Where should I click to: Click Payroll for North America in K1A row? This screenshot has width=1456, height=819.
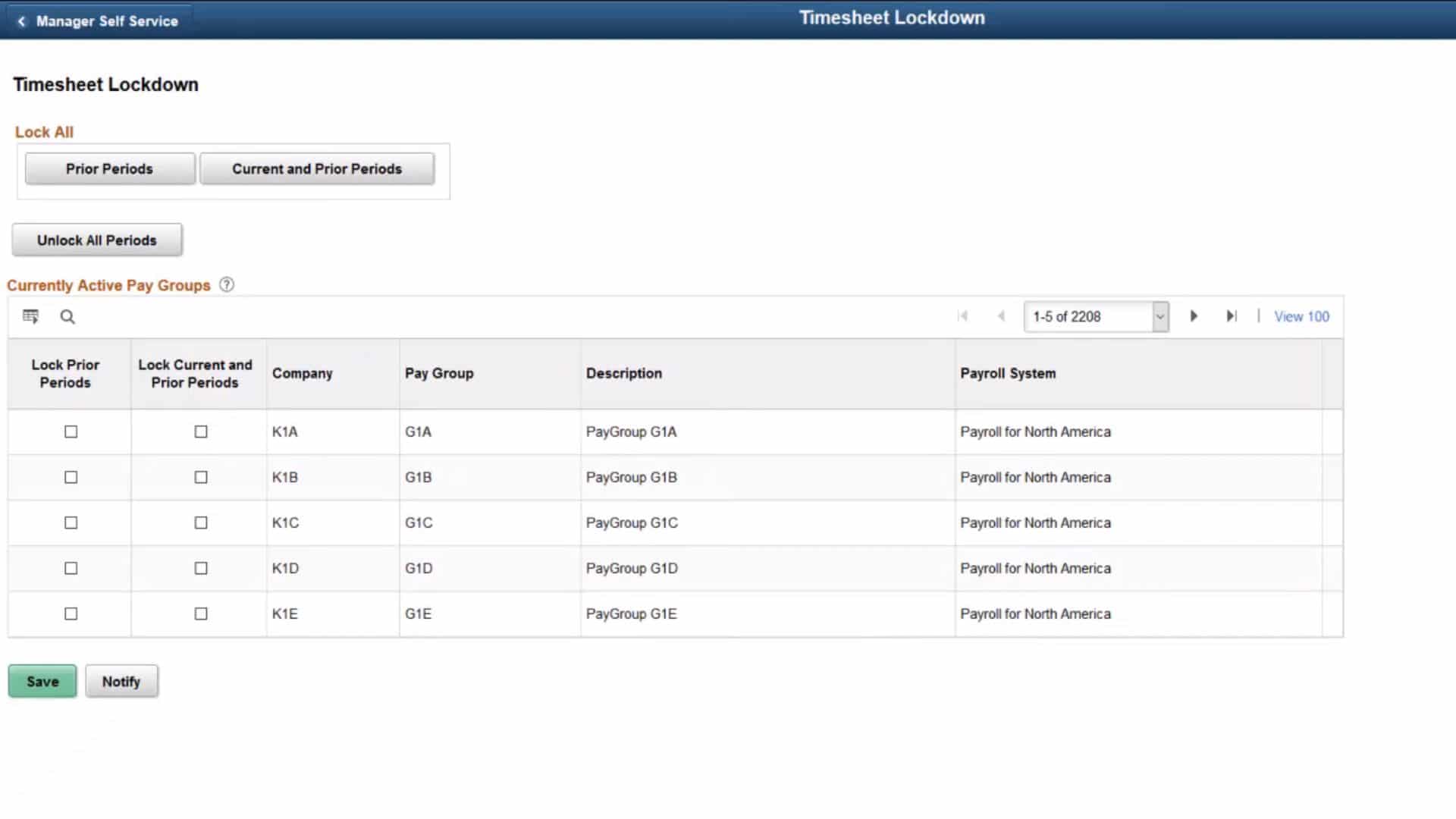1035,431
